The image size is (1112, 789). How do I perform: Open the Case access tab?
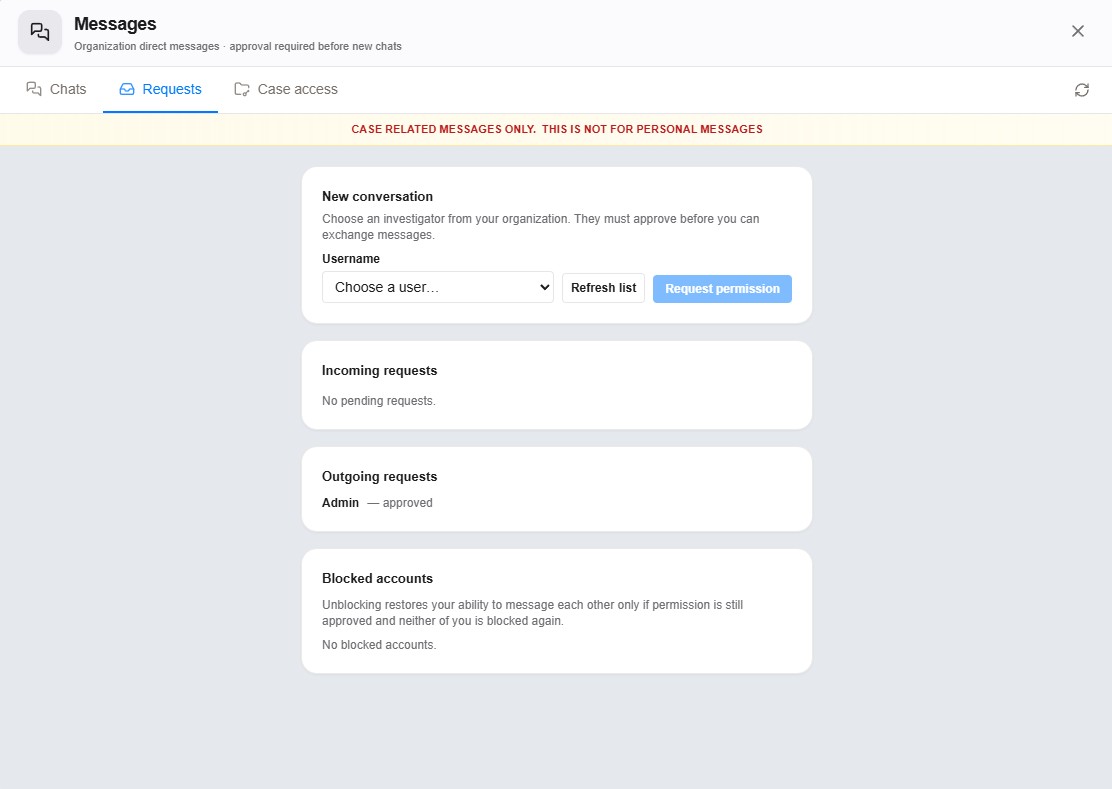pyautogui.click(x=286, y=89)
